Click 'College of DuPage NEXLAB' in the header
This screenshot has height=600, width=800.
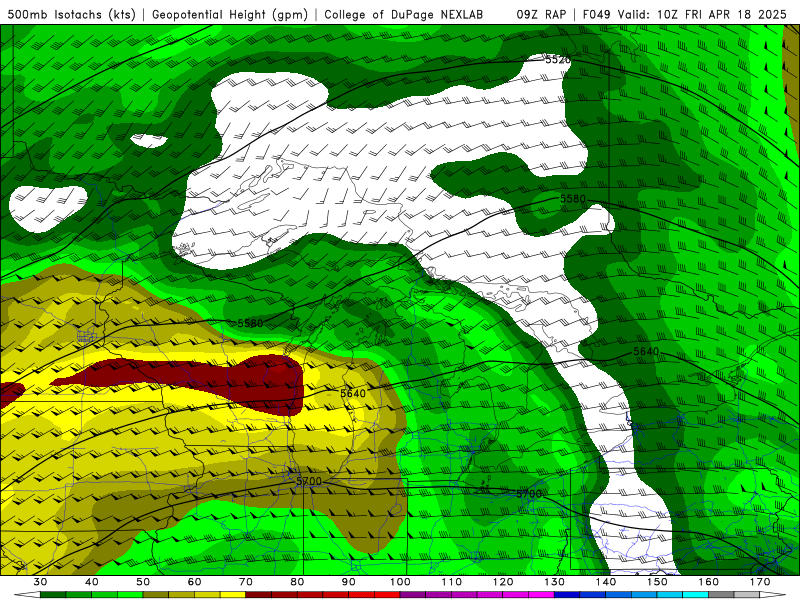404,14
